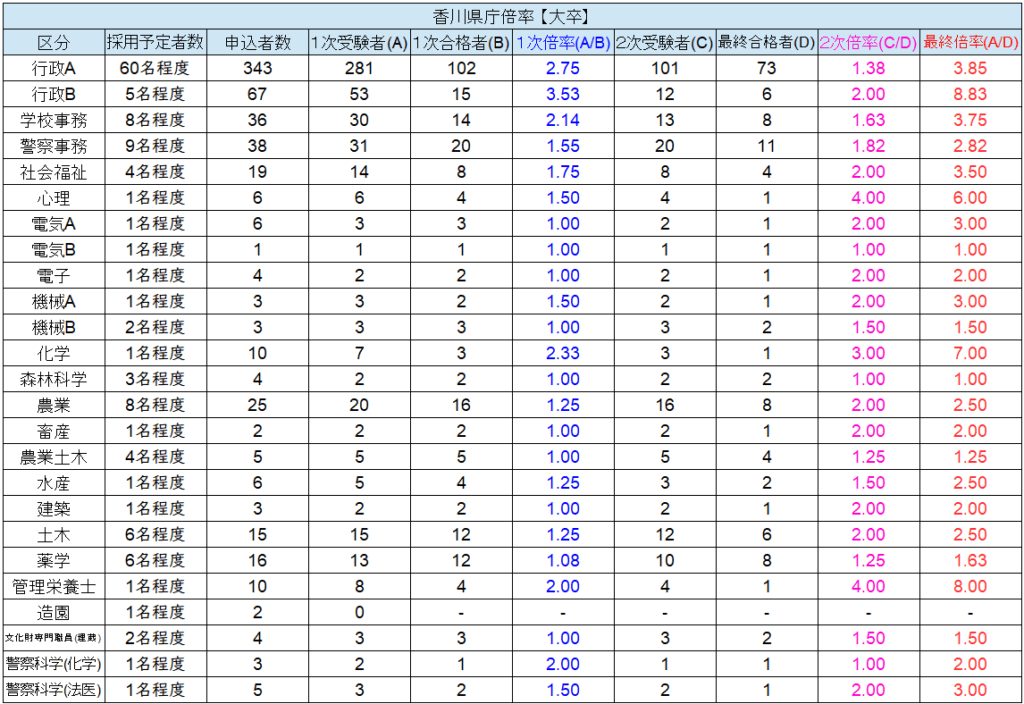Click the 60名程度 cell in 行政A row
Image resolution: width=1024 pixels, height=704 pixels.
click(x=155, y=68)
